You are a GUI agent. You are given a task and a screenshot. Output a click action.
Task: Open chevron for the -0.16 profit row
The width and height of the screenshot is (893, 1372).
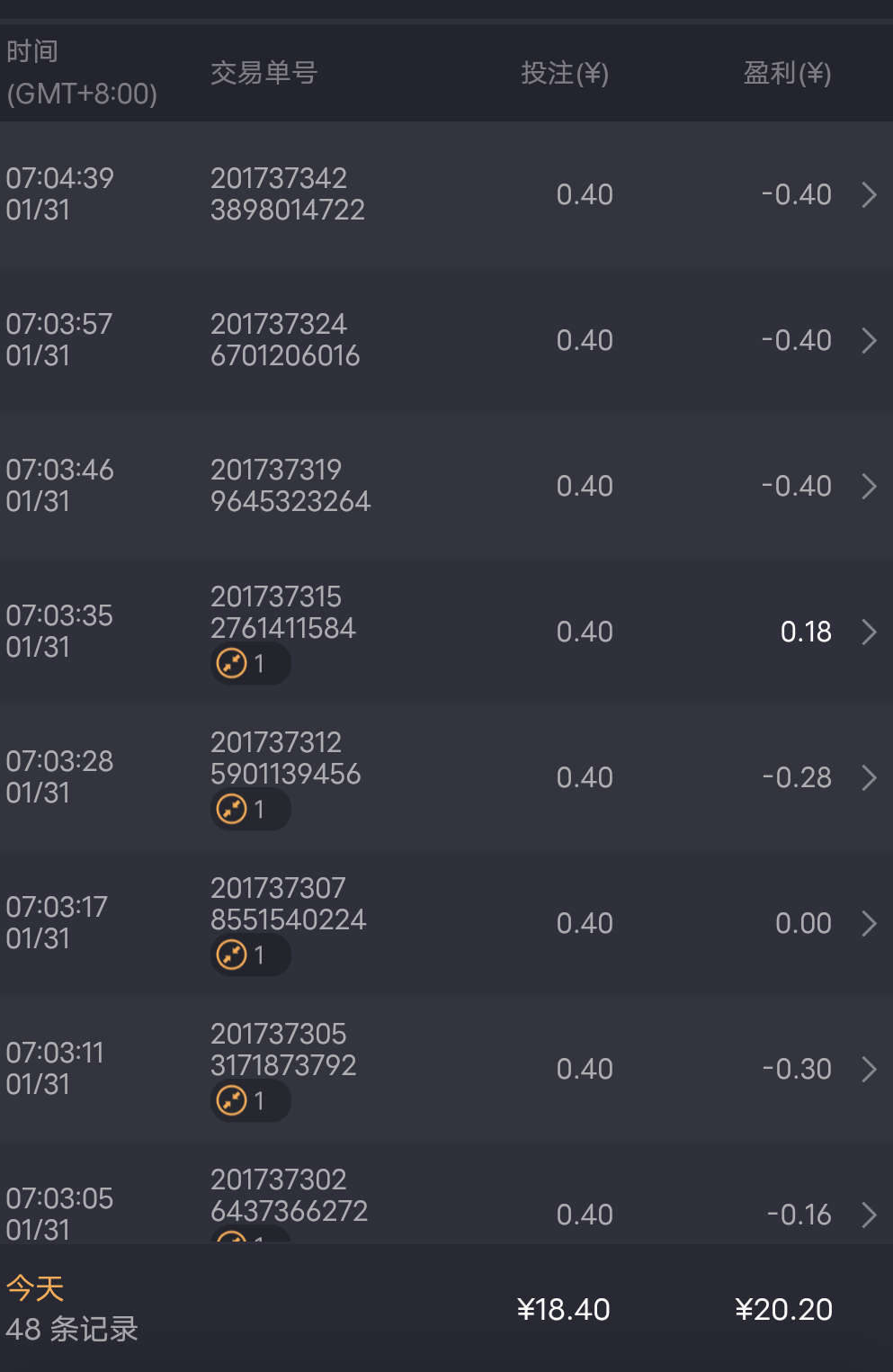pos(869,1215)
